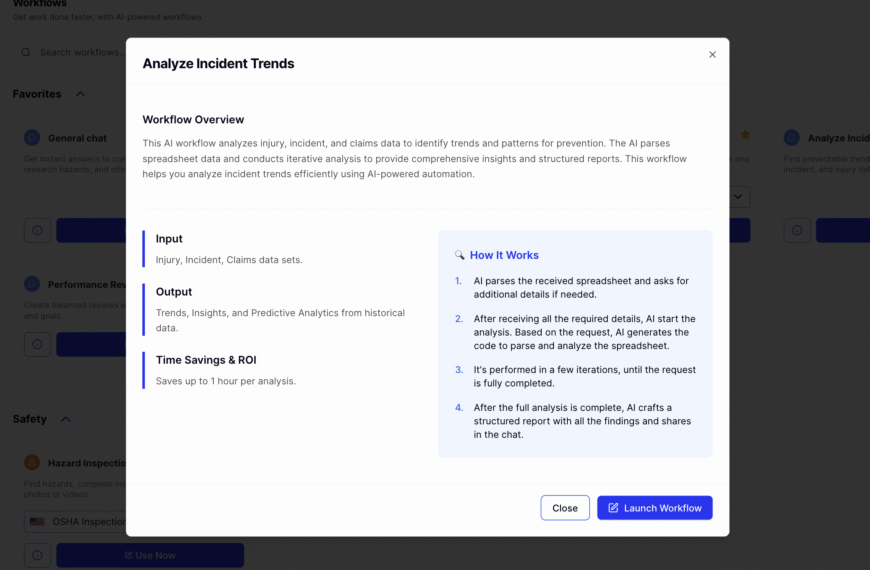Click the favorite star icon behind dialog
The image size is (870, 570).
pyautogui.click(x=745, y=135)
